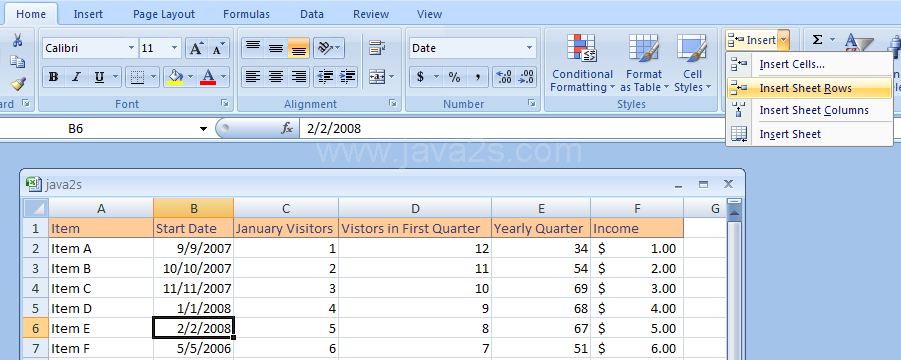Open Number dialog launcher
901x360 pixels.
pos(532,103)
